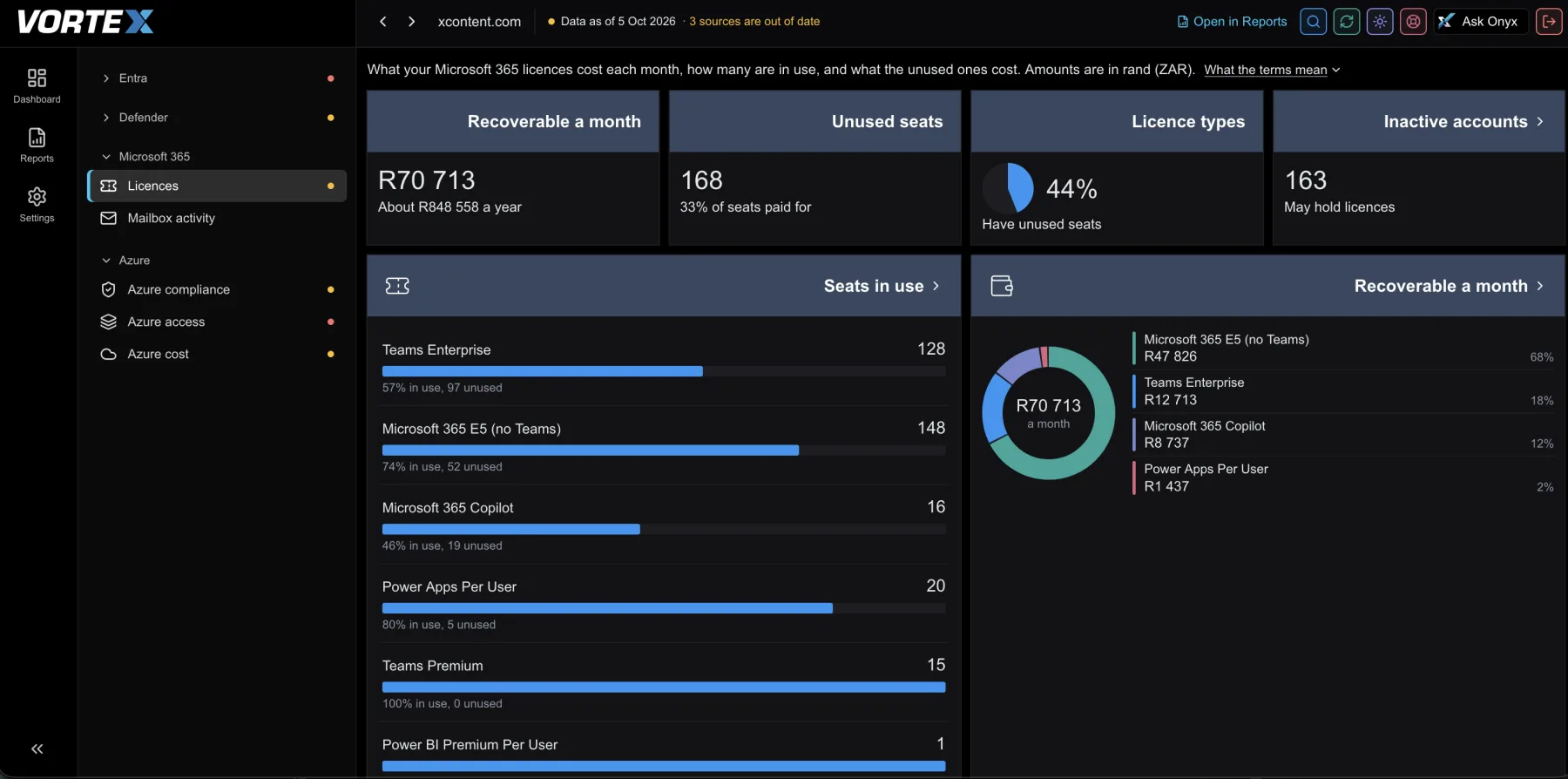This screenshot has width=1568, height=779.
Task: Open the Recoverable a month panel header arrow
Action: pos(1540,286)
